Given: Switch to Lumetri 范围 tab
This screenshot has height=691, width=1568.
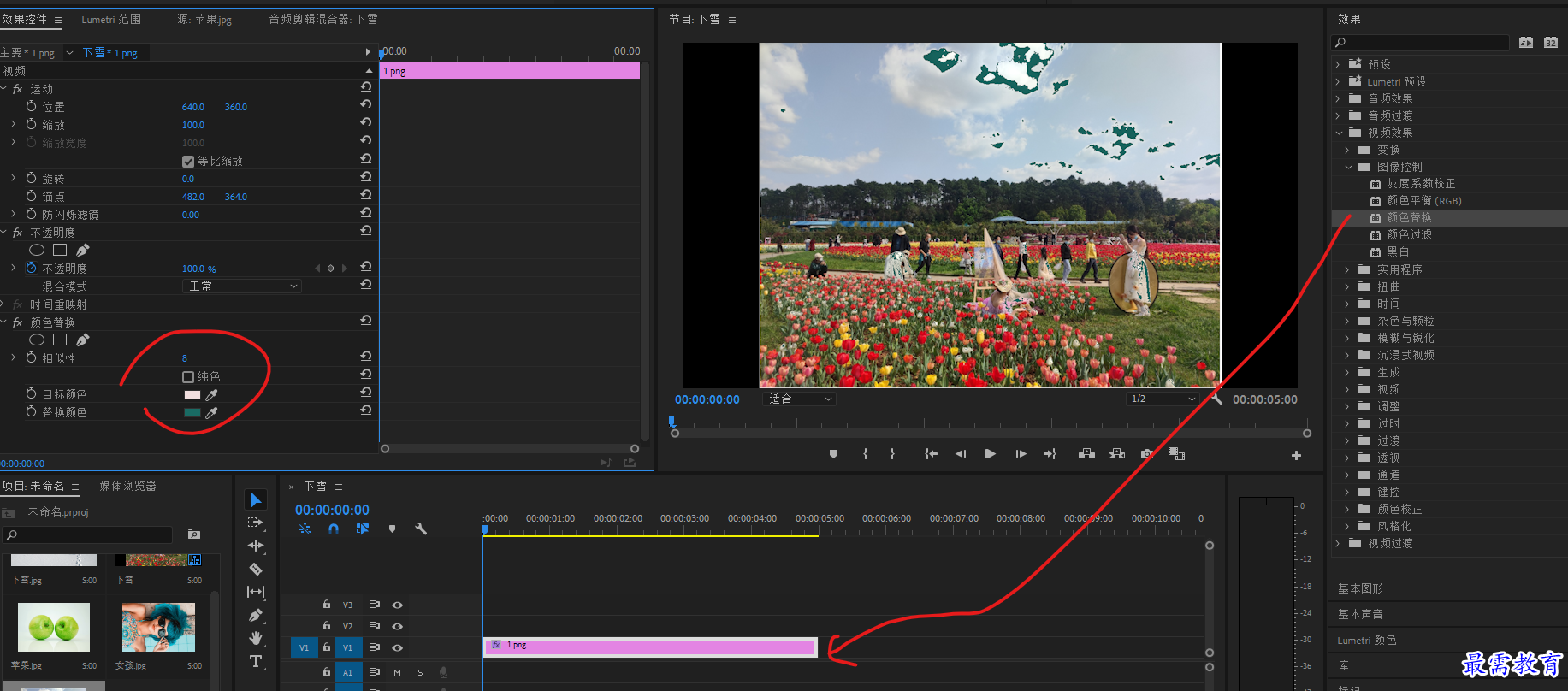Looking at the screenshot, I should pyautogui.click(x=111, y=19).
